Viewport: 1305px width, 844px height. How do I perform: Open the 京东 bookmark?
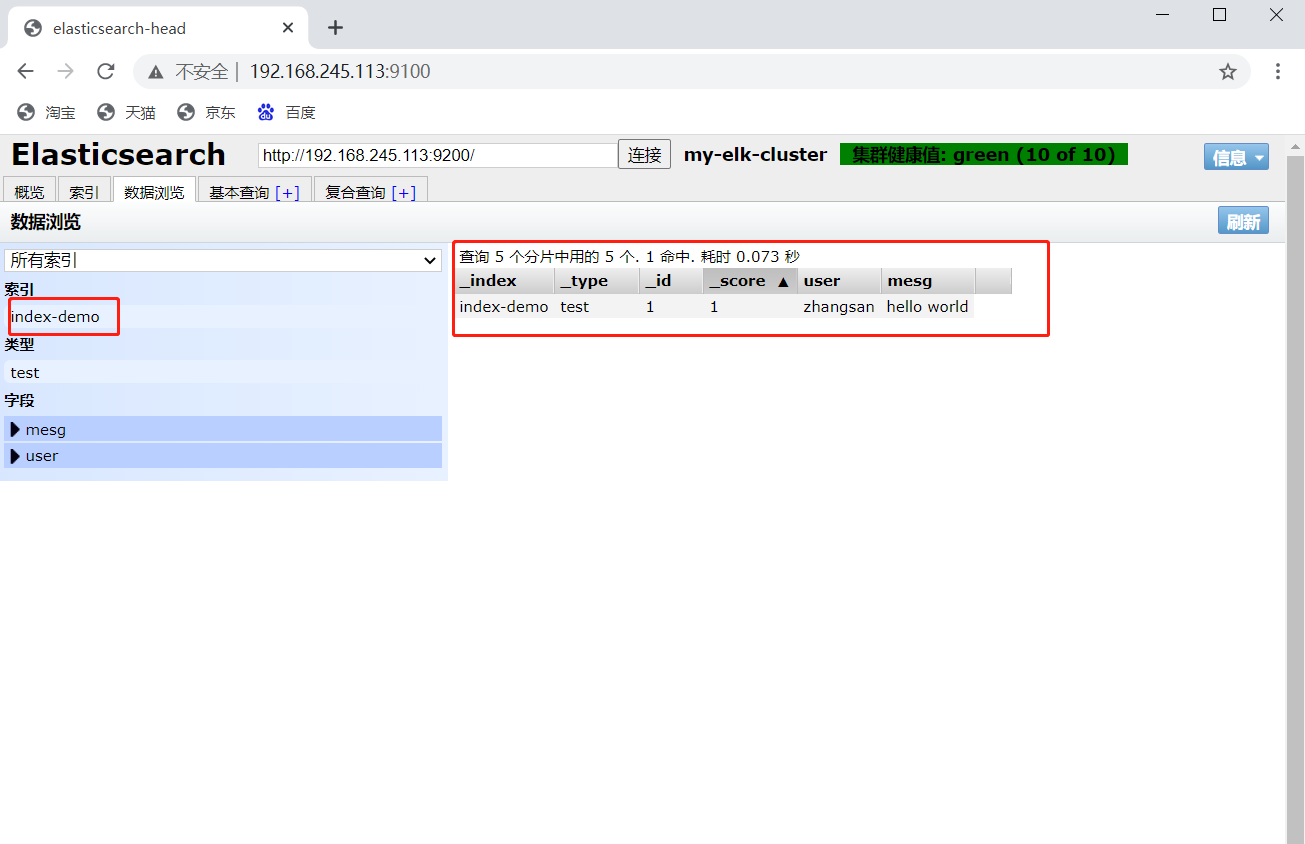tap(206, 112)
